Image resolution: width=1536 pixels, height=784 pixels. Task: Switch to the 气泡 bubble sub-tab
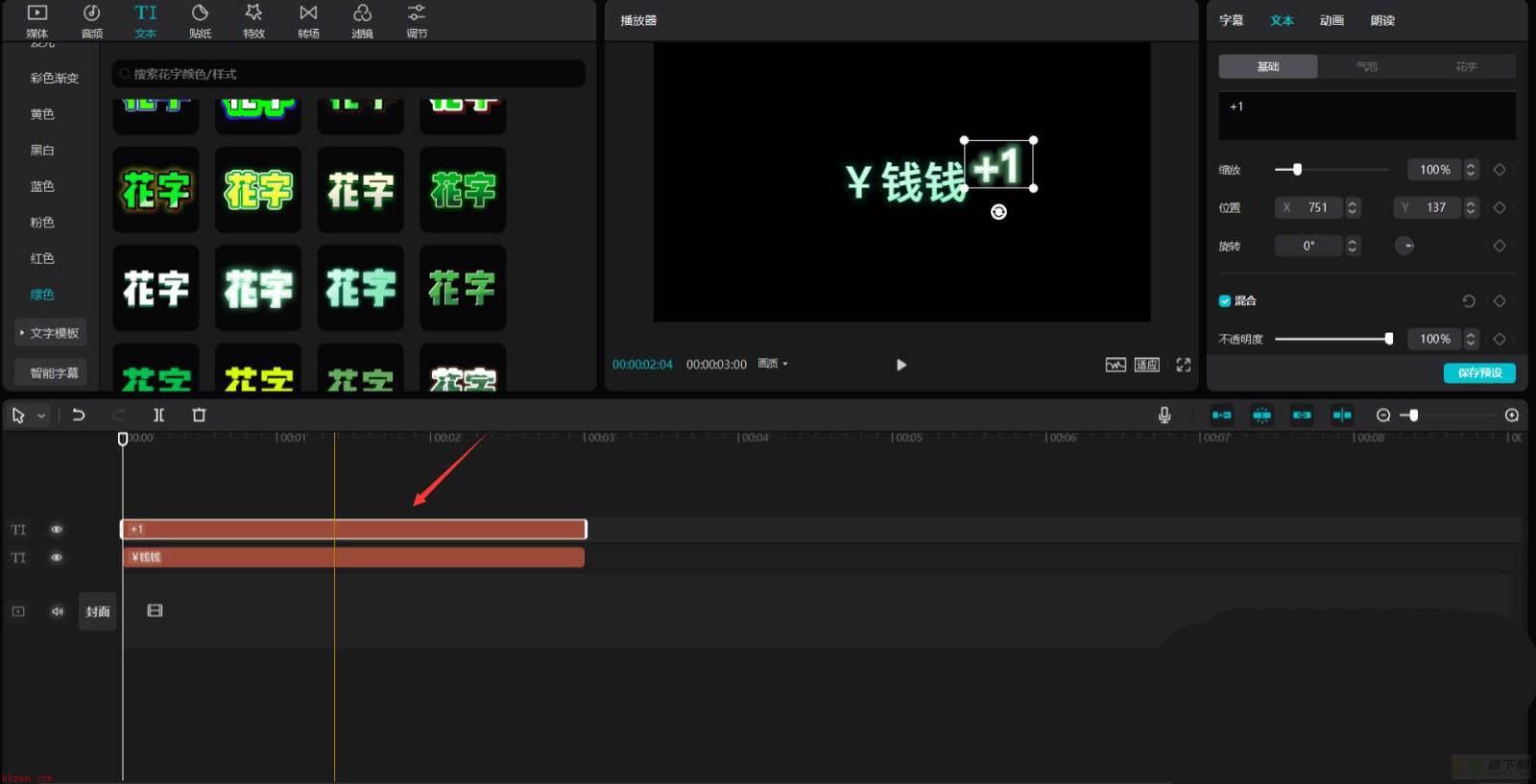coord(1366,66)
